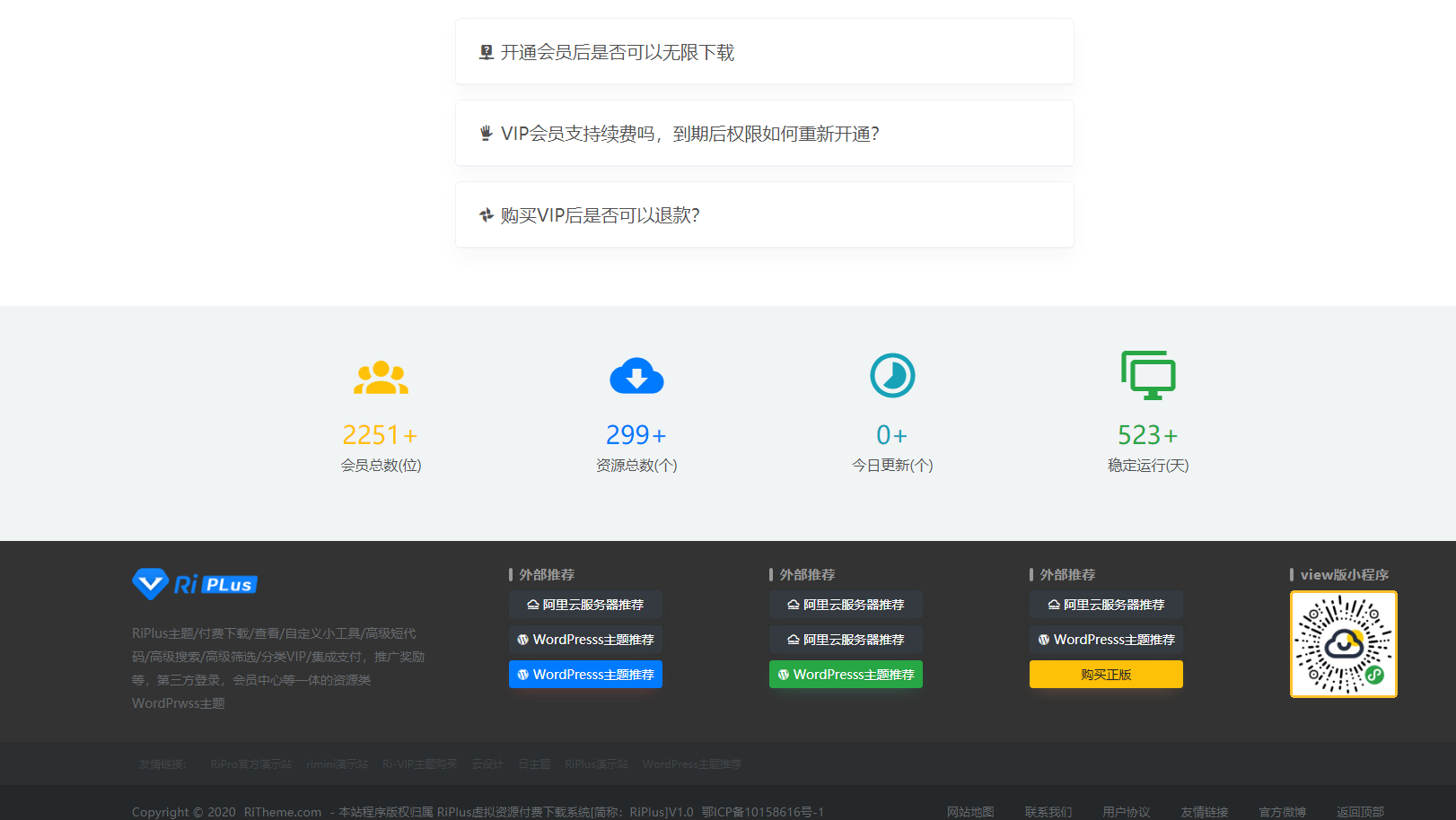Click the blue cloud download icon

(636, 377)
